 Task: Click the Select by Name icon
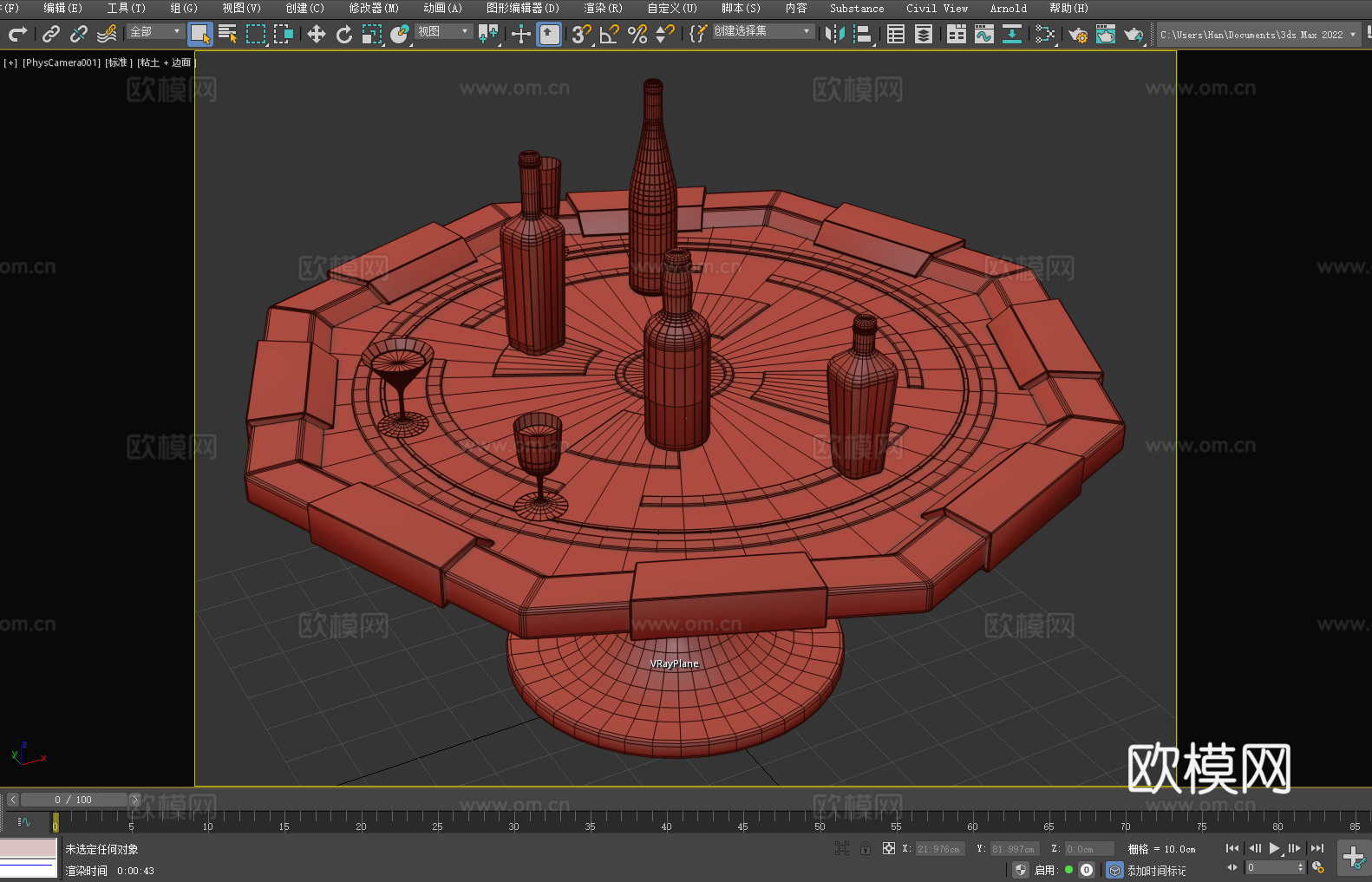227,34
